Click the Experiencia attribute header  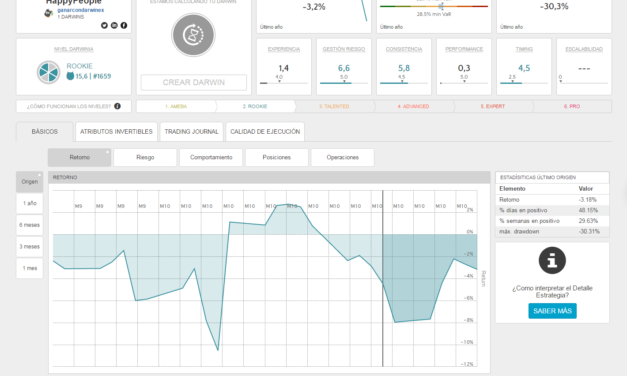284,49
